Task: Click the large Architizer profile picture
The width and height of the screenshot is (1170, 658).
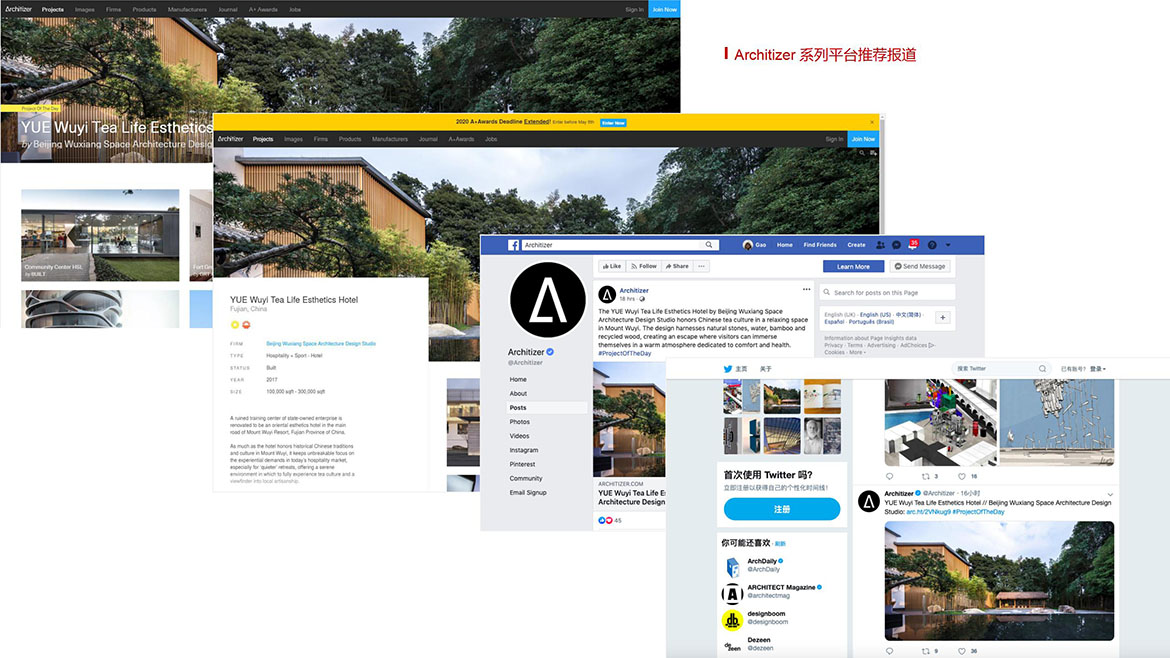Action: pyautogui.click(x=548, y=300)
